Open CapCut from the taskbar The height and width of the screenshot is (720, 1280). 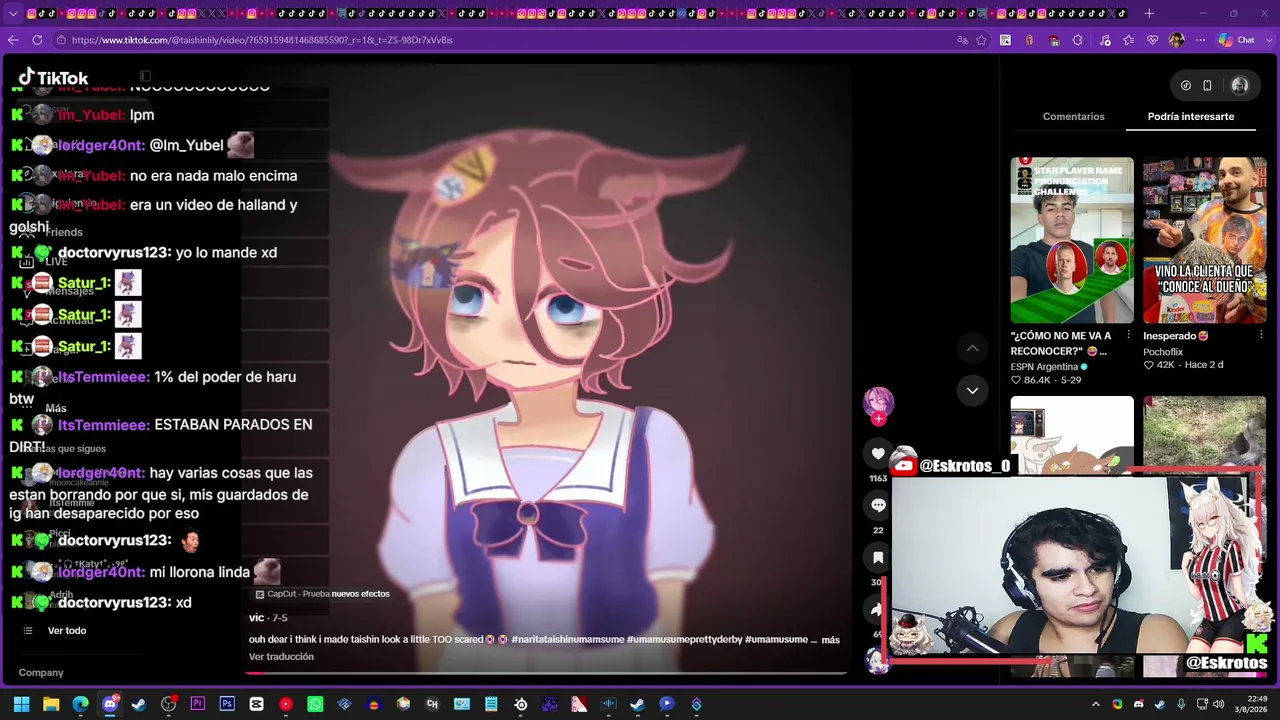(x=257, y=704)
